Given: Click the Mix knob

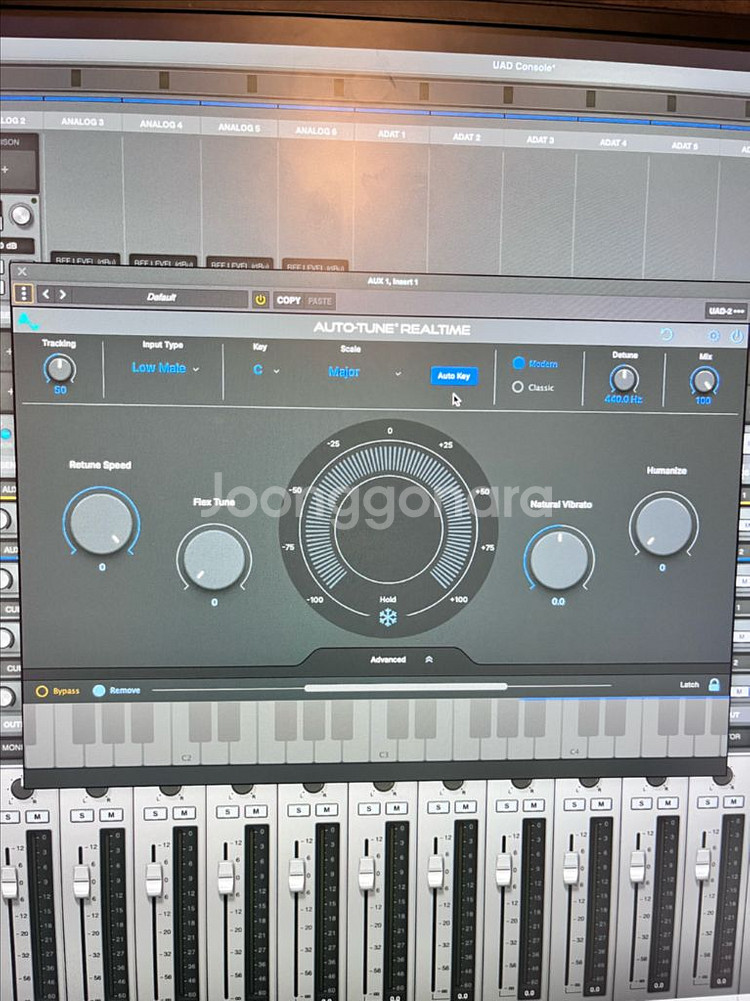Looking at the screenshot, I should pos(704,380).
